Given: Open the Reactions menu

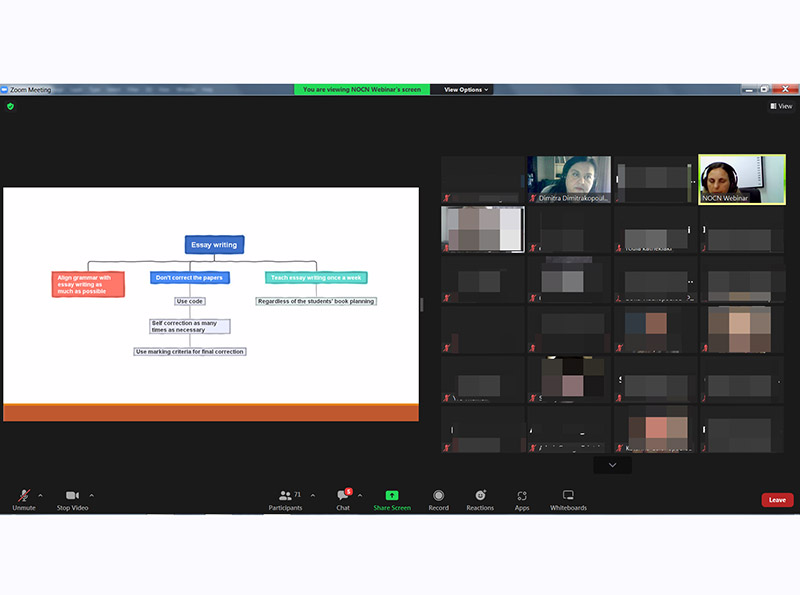Looking at the screenshot, I should point(480,499).
